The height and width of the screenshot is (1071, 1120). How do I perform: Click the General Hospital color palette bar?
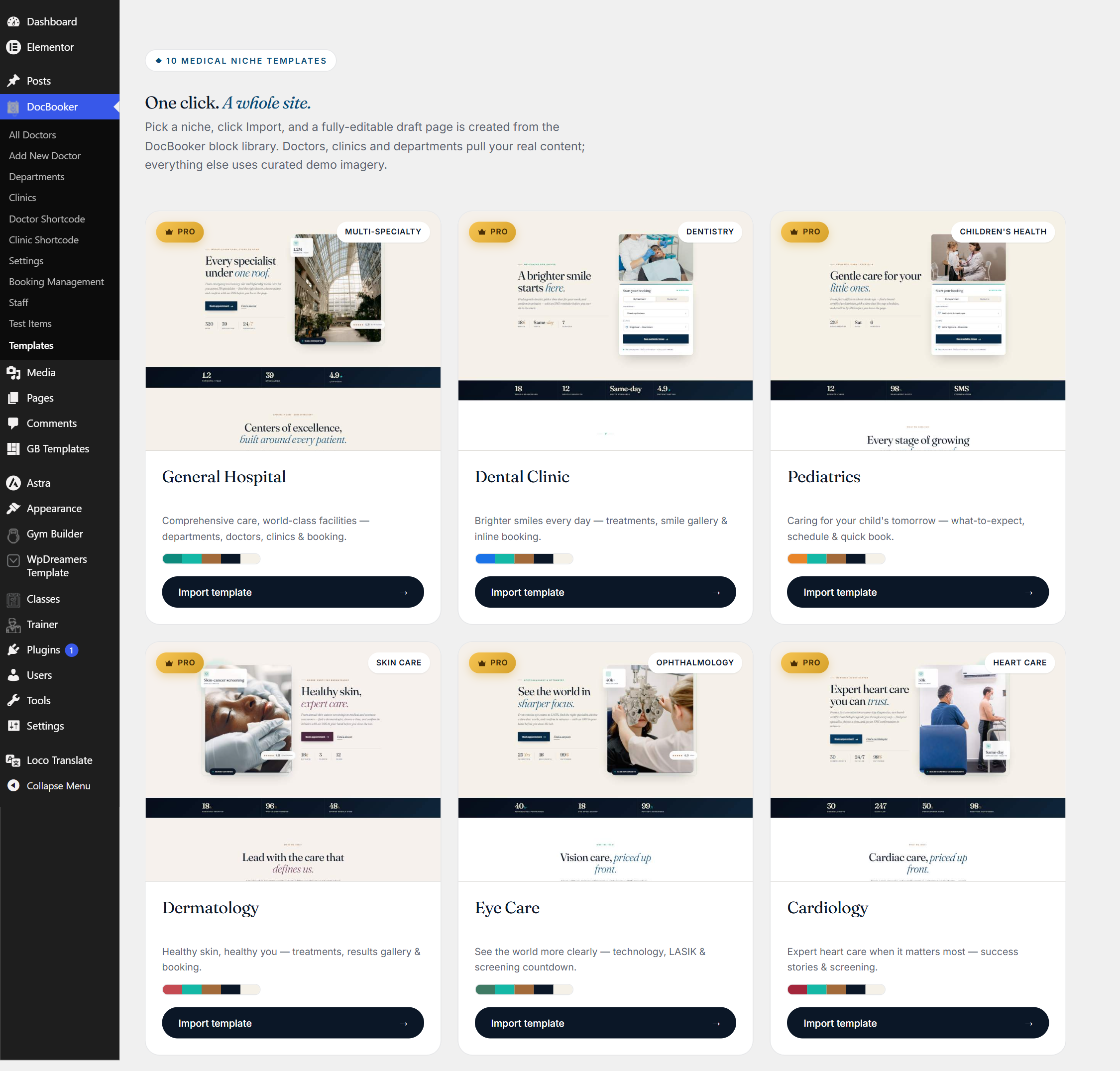tap(212, 559)
